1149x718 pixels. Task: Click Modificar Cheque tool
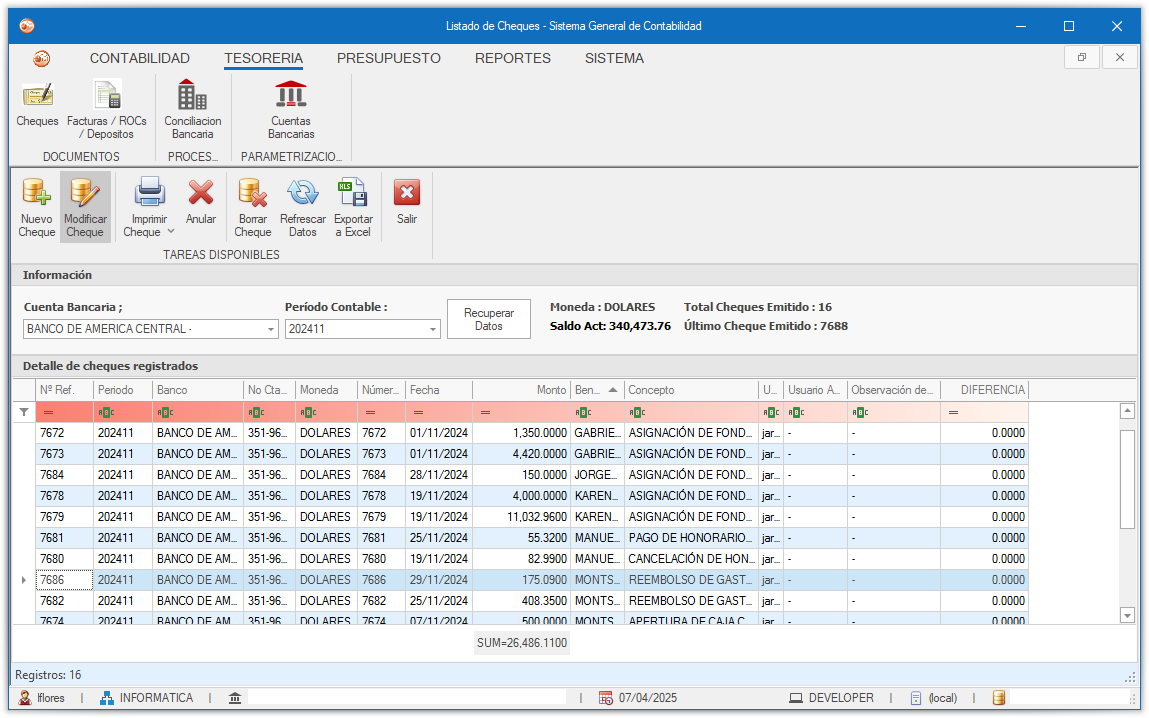tap(85, 207)
